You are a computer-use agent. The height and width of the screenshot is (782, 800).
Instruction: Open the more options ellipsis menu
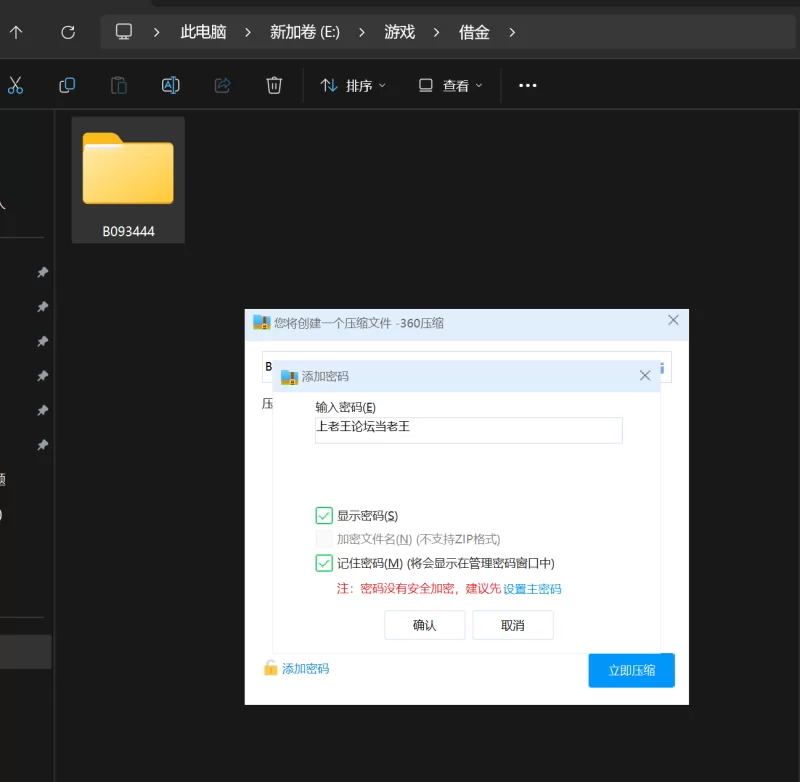tap(528, 85)
